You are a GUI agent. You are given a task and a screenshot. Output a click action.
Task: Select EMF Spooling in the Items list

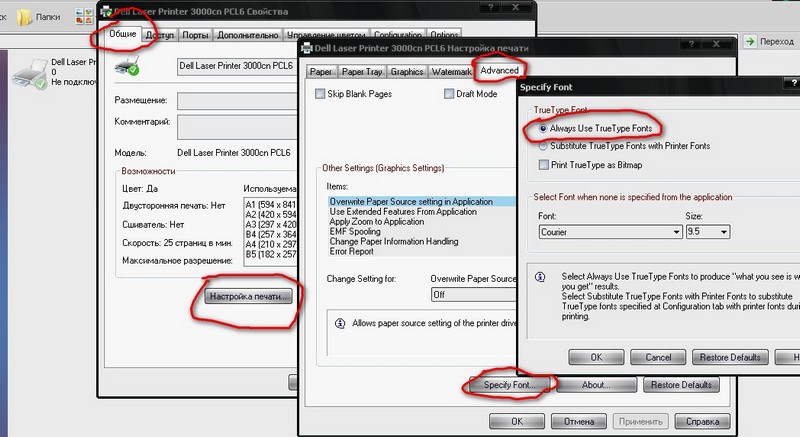[x=355, y=232]
